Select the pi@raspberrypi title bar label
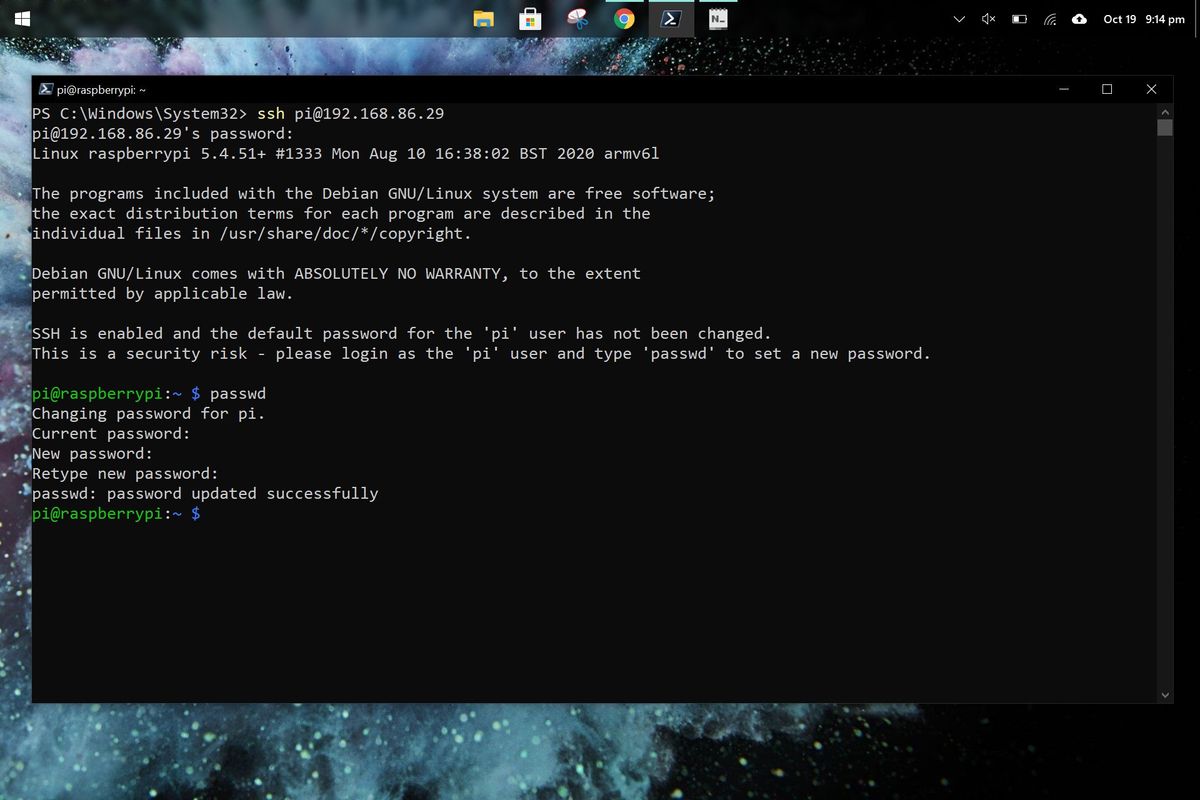This screenshot has width=1200, height=800. 100,88
